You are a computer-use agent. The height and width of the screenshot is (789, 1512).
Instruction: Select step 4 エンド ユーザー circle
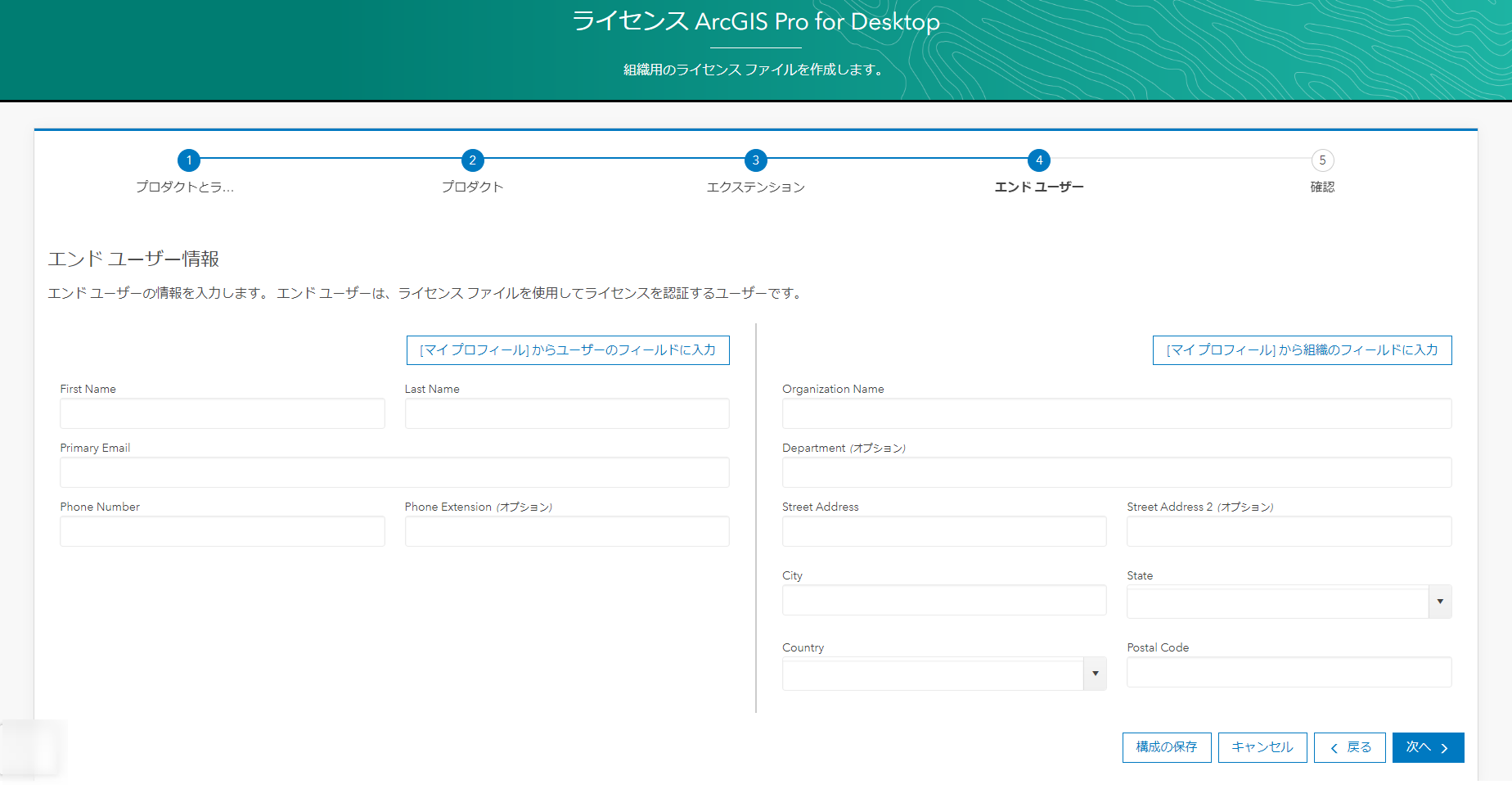(1039, 160)
